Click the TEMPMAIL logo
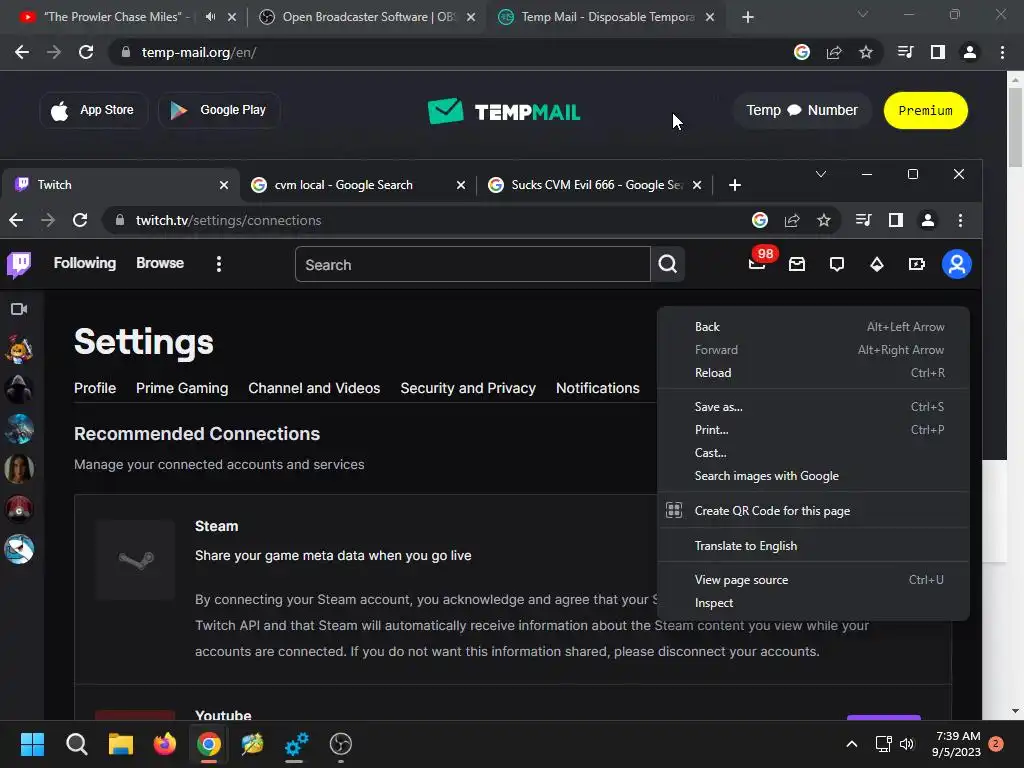The image size is (1024, 768). (x=504, y=112)
